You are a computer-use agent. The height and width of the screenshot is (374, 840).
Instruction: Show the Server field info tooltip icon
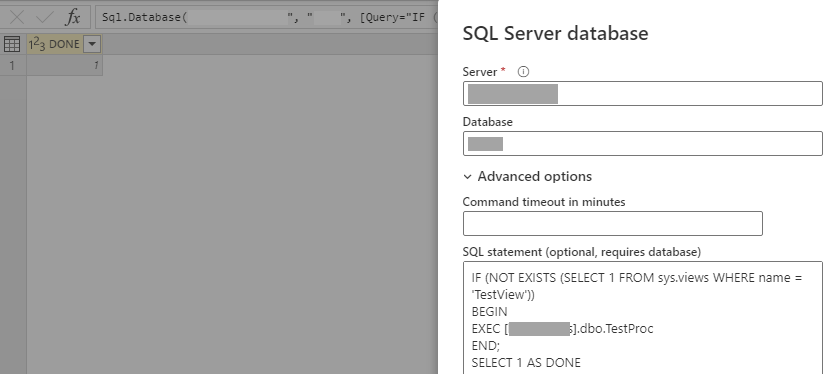pyautogui.click(x=523, y=71)
